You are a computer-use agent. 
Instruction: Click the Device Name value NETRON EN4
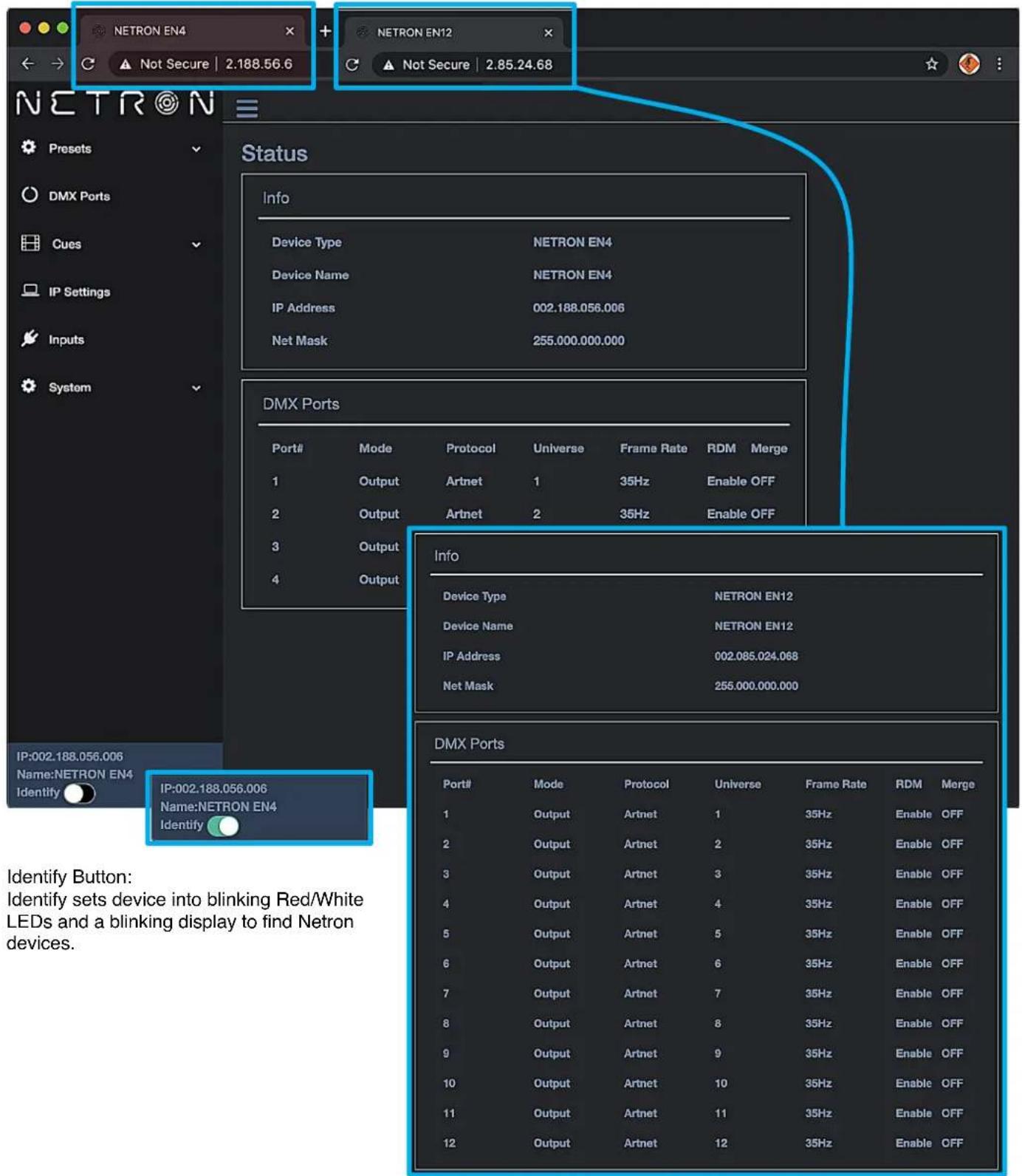[572, 275]
